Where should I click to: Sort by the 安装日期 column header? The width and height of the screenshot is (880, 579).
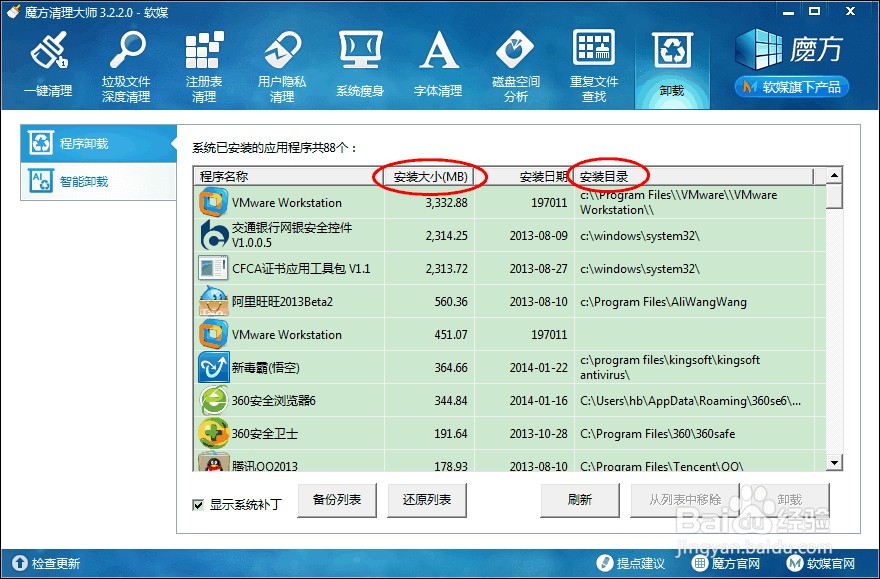tap(524, 176)
